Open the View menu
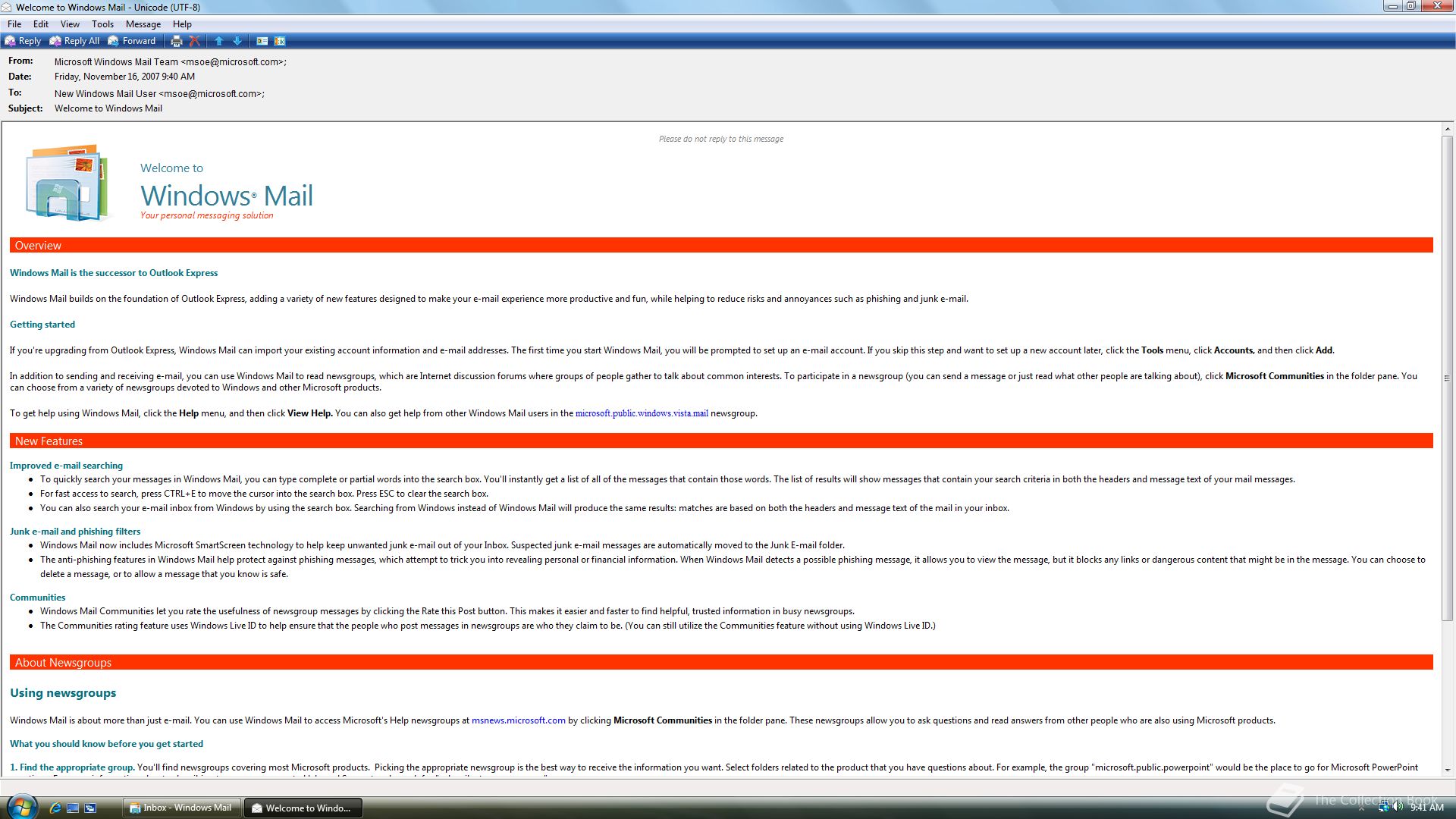1456x819 pixels. click(70, 24)
